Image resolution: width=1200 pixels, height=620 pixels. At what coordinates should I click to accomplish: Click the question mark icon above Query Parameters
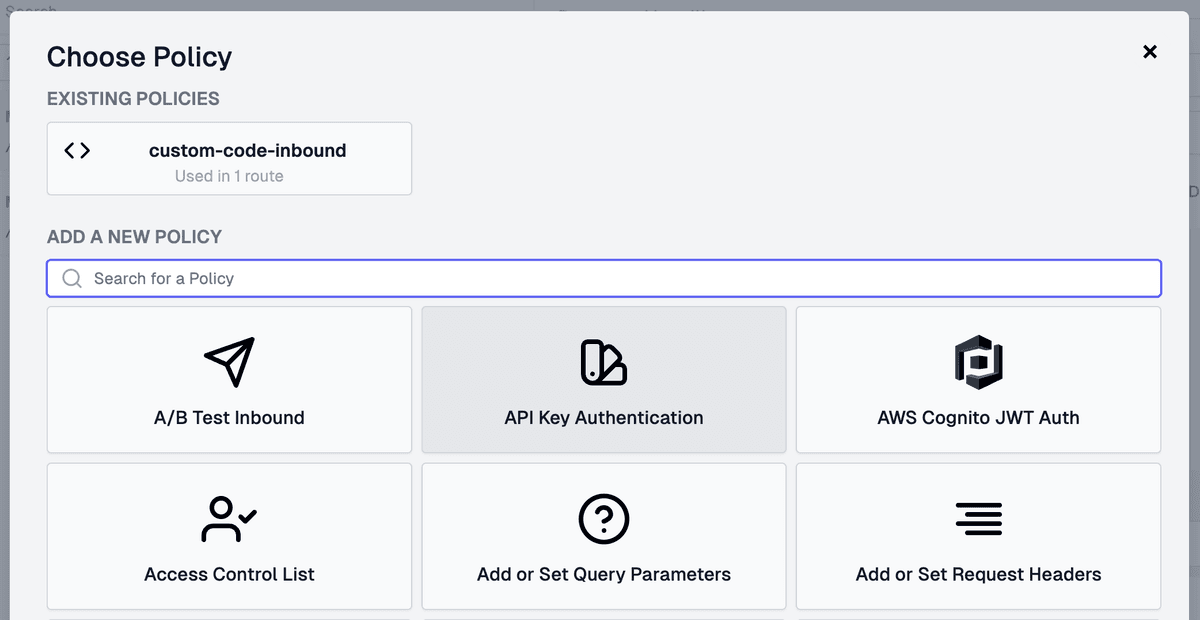603,519
